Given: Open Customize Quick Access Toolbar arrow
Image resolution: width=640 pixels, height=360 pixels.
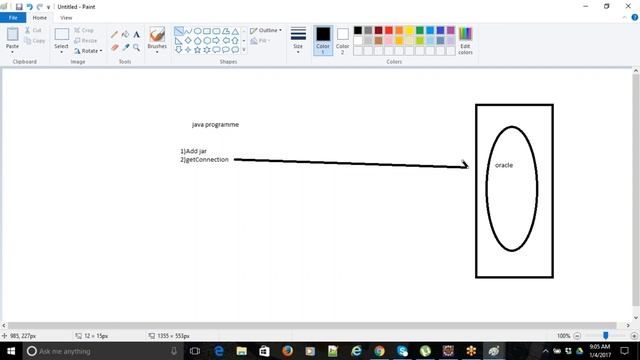Looking at the screenshot, I should click(x=49, y=7).
